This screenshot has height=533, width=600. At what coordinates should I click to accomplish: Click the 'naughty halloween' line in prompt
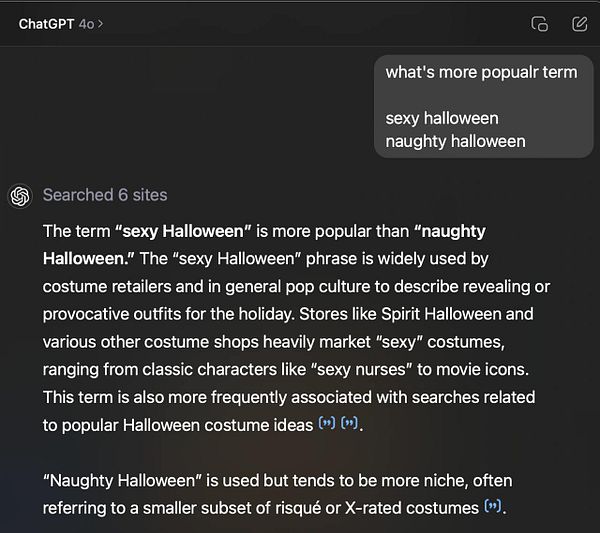tap(455, 141)
